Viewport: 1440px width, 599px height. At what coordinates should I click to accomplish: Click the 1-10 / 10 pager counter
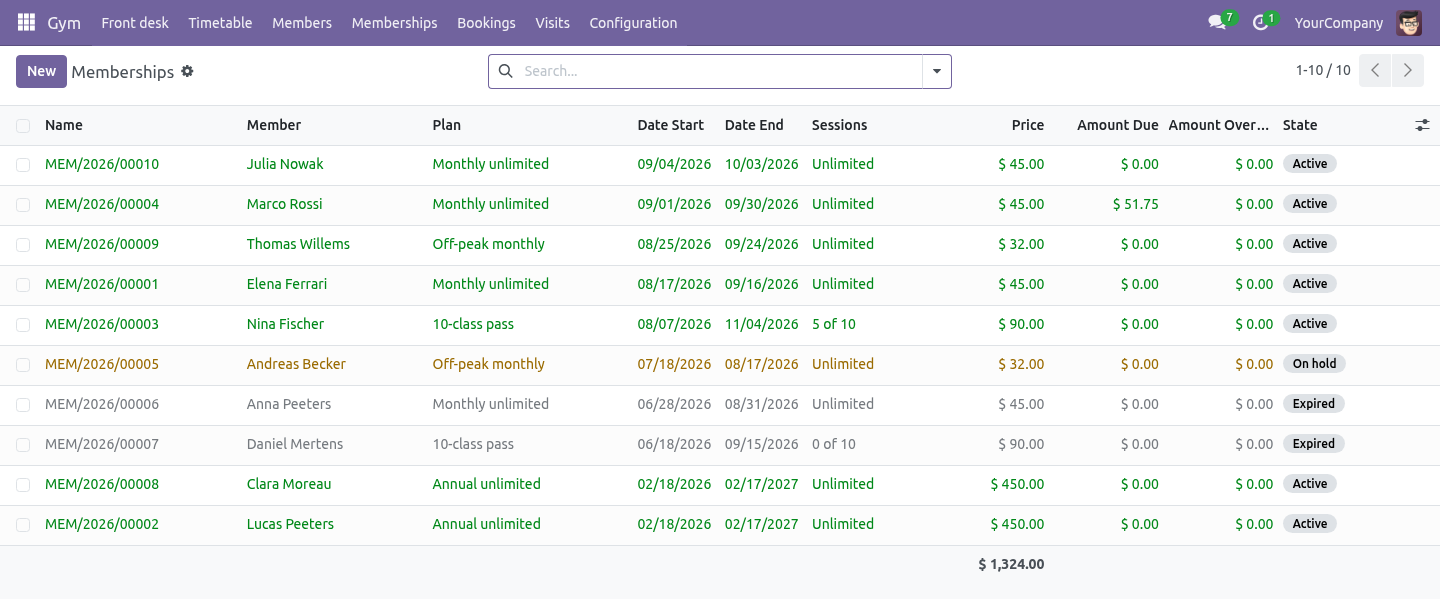(x=1323, y=70)
